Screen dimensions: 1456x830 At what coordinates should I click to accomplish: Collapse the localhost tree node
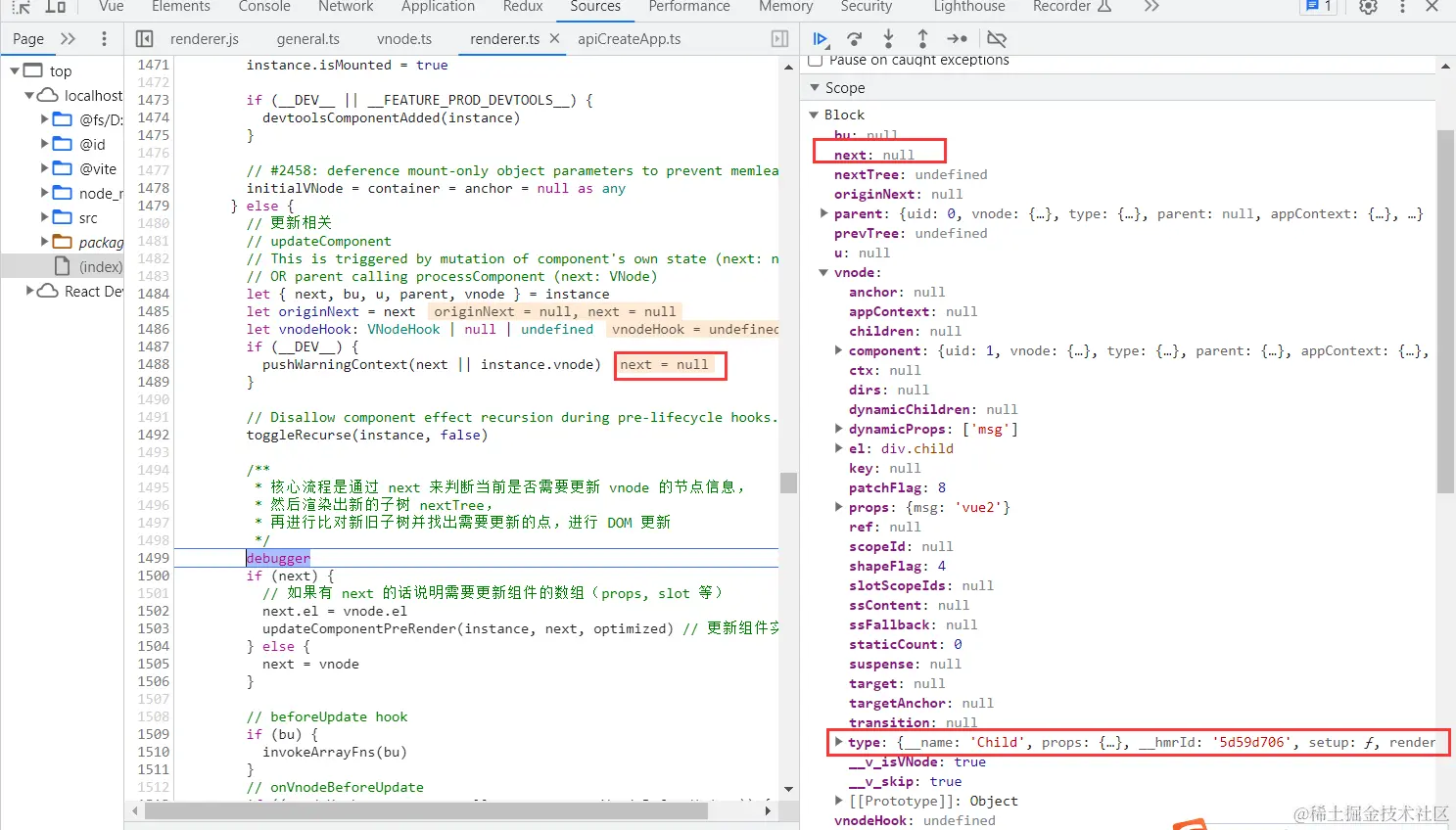pyautogui.click(x=29, y=95)
